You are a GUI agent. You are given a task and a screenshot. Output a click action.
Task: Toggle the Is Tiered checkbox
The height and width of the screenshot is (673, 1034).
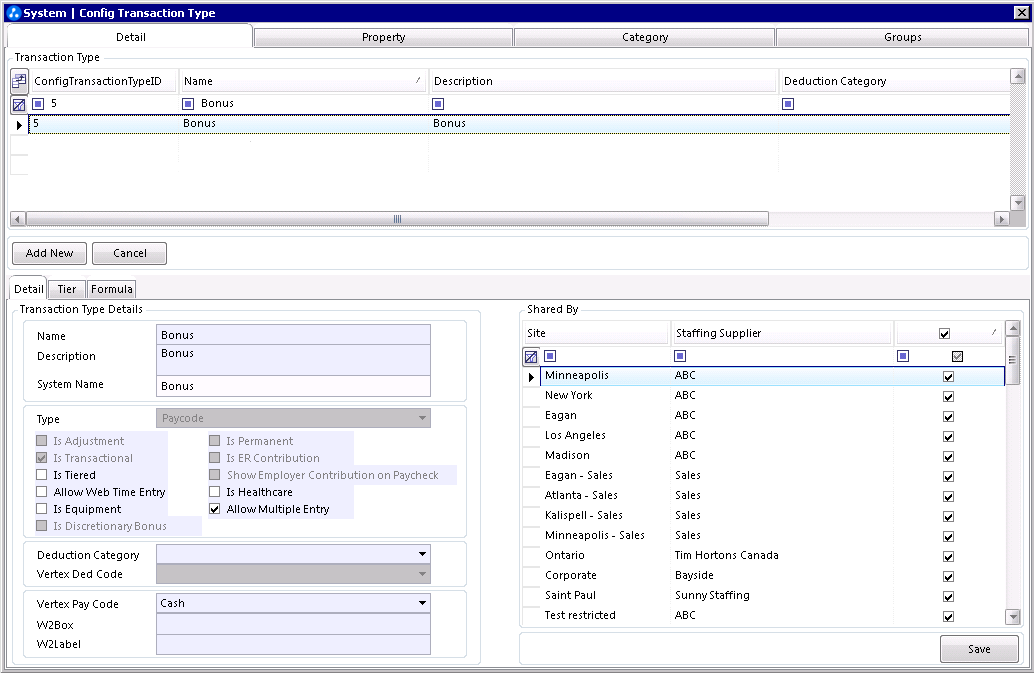click(x=42, y=475)
